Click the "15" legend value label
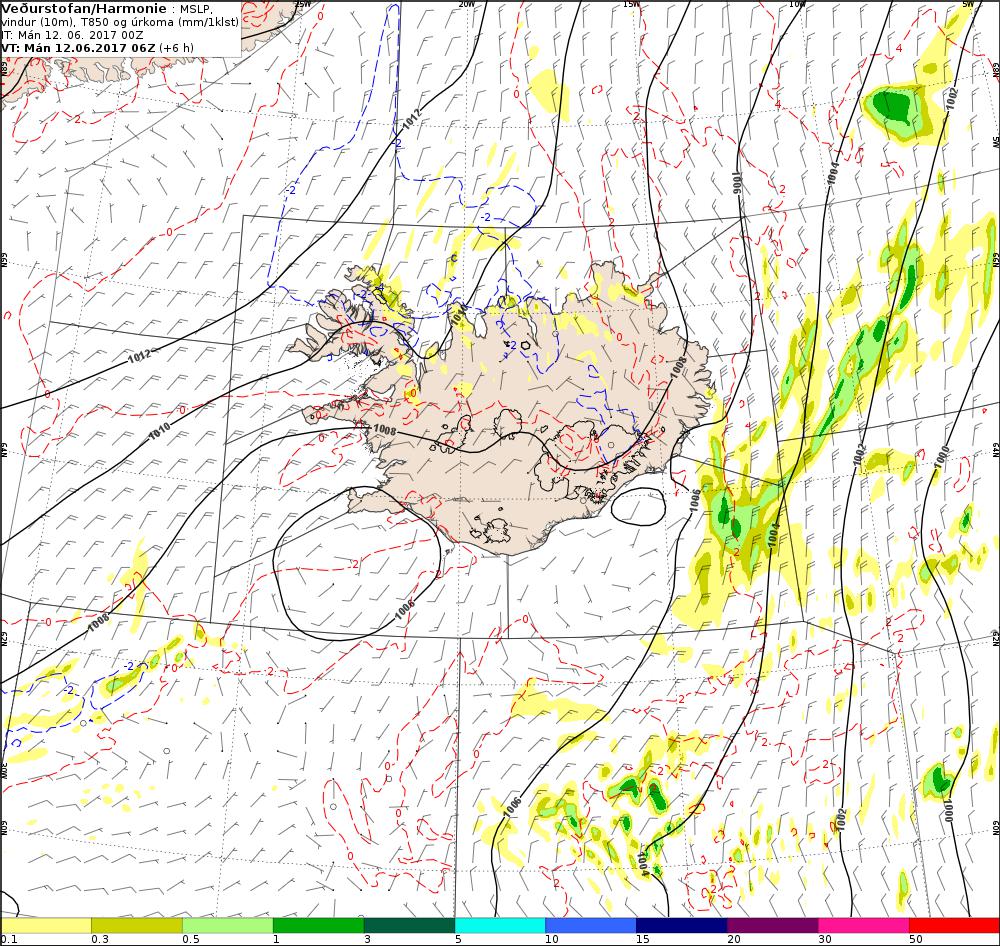 coord(643,939)
